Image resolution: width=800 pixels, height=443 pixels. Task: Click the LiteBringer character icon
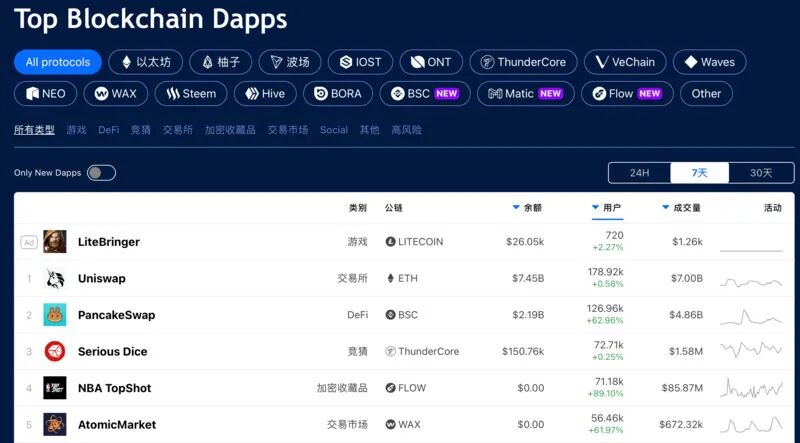tap(55, 242)
